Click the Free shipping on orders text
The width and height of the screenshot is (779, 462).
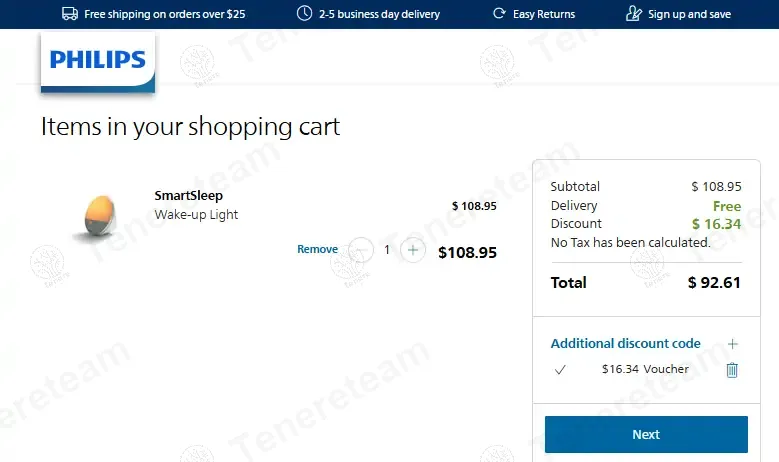165,15
